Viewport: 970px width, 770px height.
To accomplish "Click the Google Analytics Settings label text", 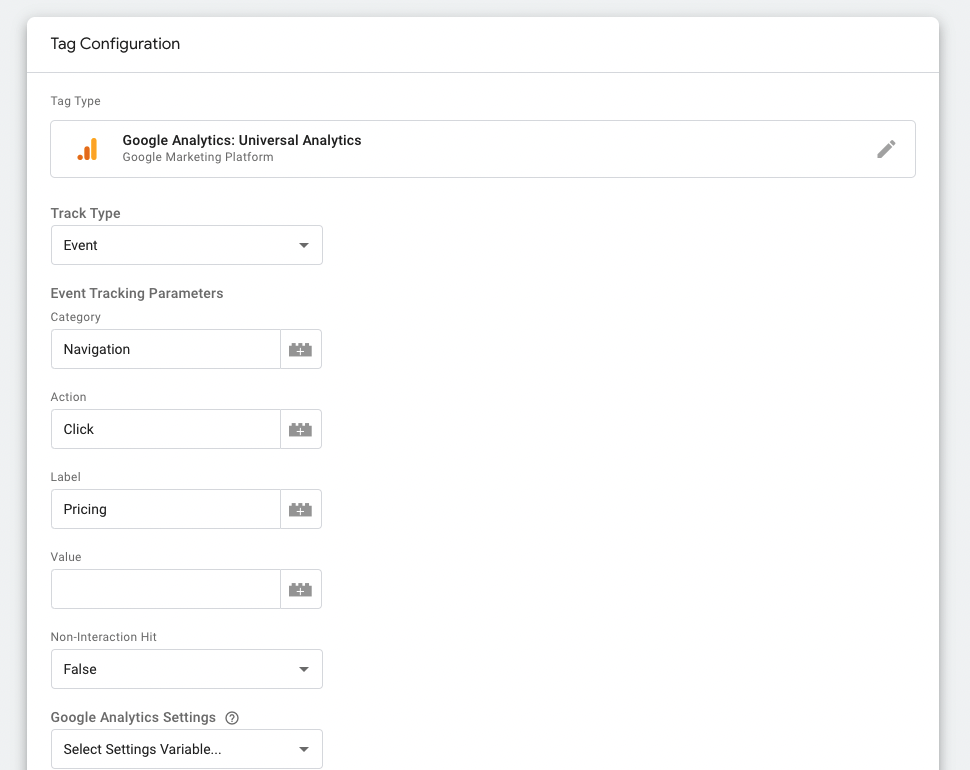I will tap(133, 717).
